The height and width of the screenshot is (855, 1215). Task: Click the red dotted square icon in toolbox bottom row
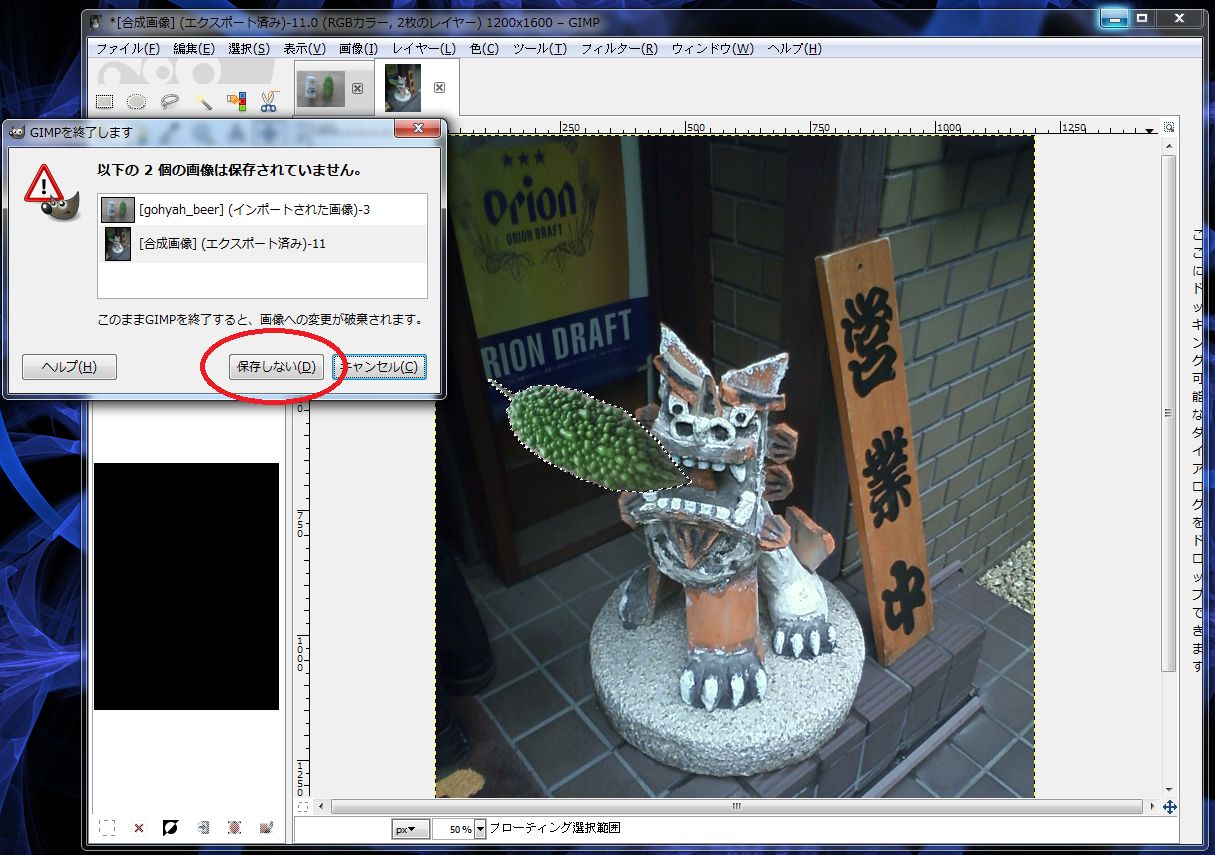[234, 828]
